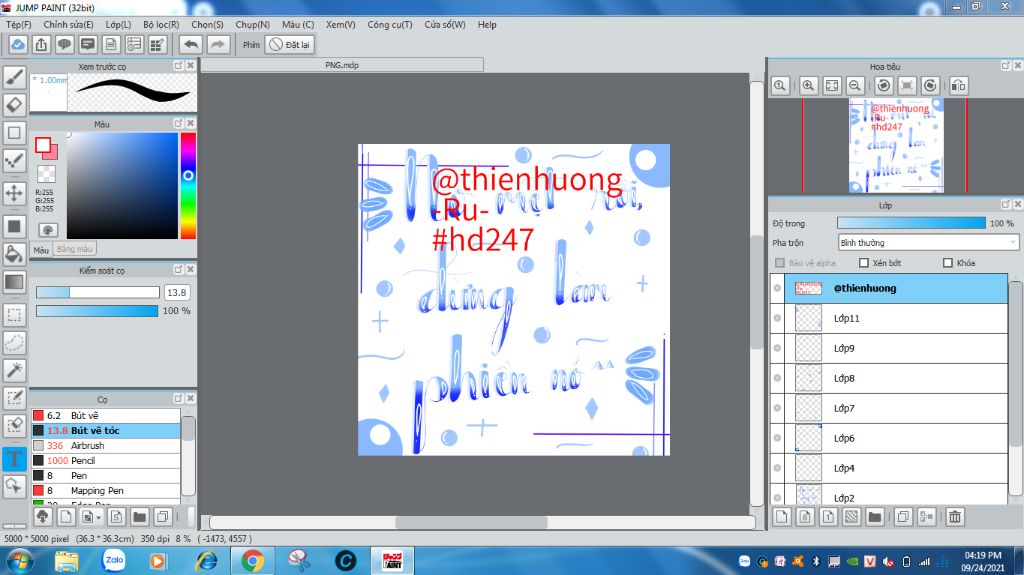Hide the Lớp11 layer
Screen dimensions: 1024x575
(777, 318)
